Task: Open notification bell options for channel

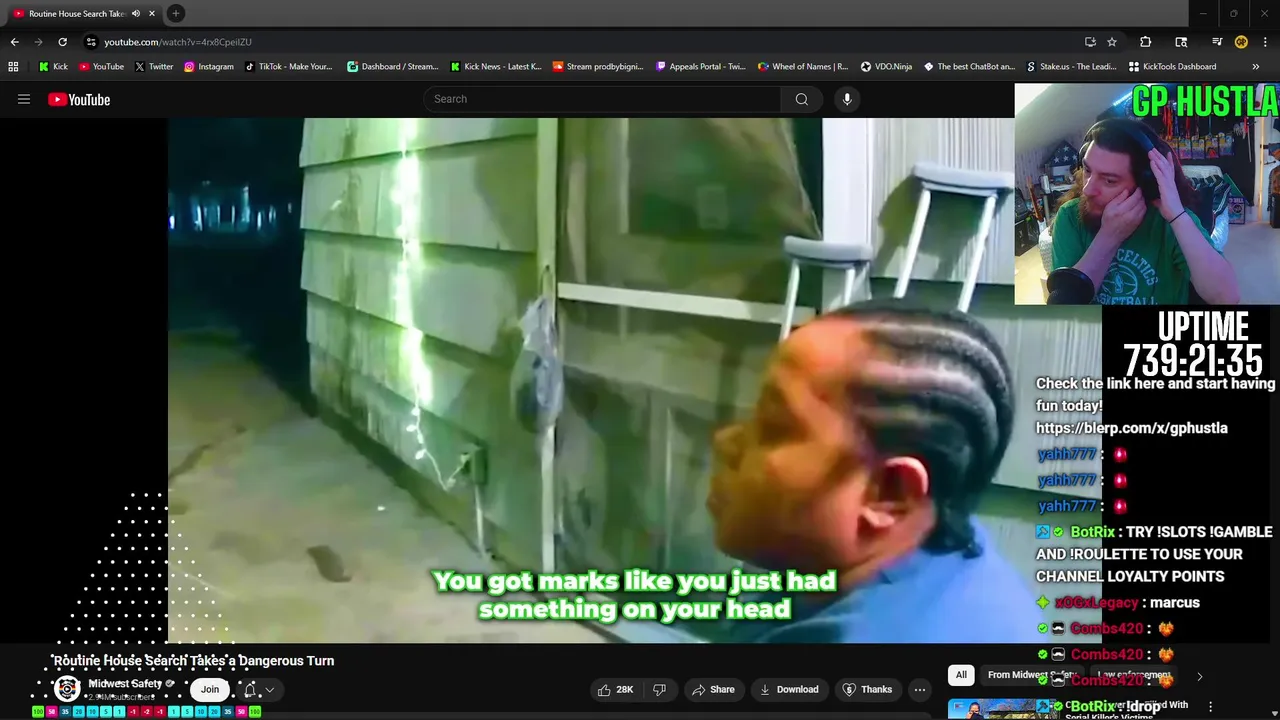Action: pos(258,689)
